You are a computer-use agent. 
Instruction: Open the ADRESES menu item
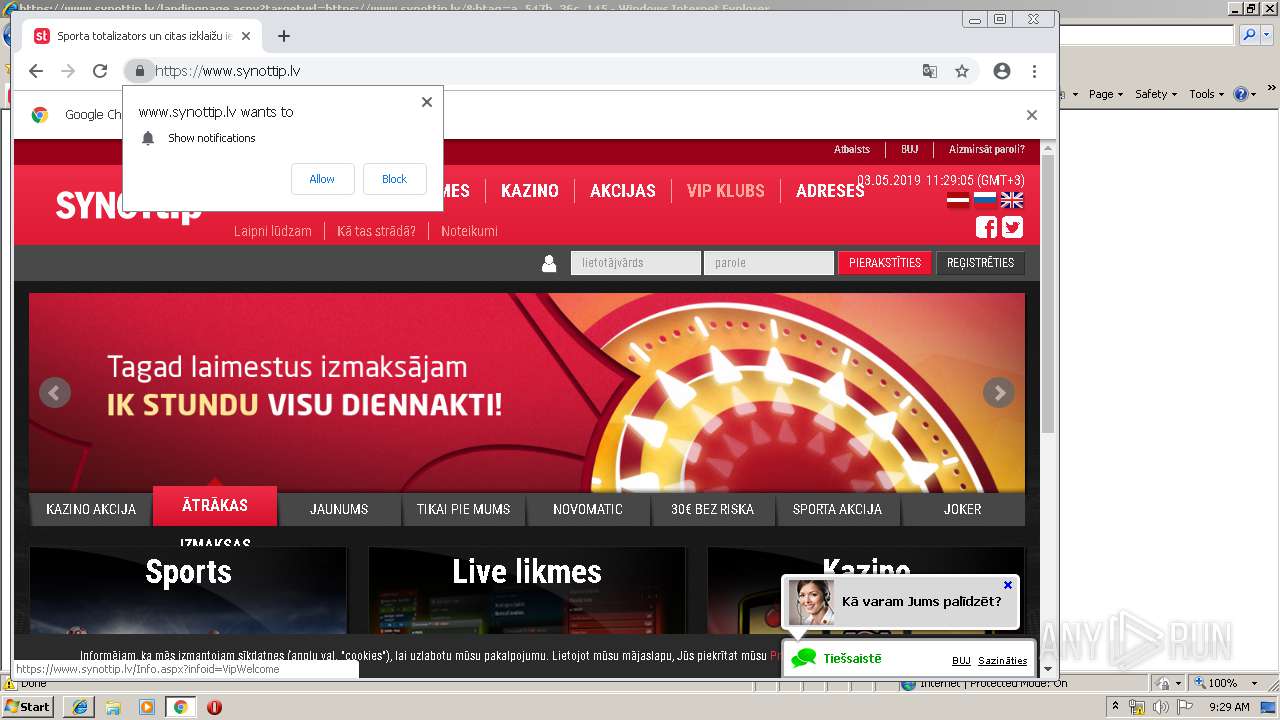pyautogui.click(x=830, y=191)
